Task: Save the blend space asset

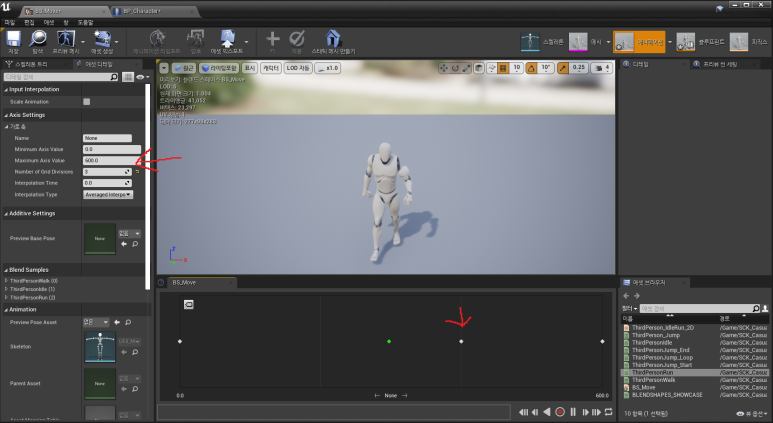Action: [13, 41]
